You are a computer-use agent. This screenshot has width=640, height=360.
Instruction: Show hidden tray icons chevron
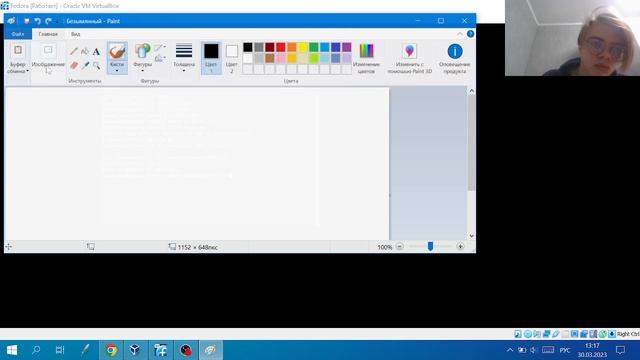point(510,350)
